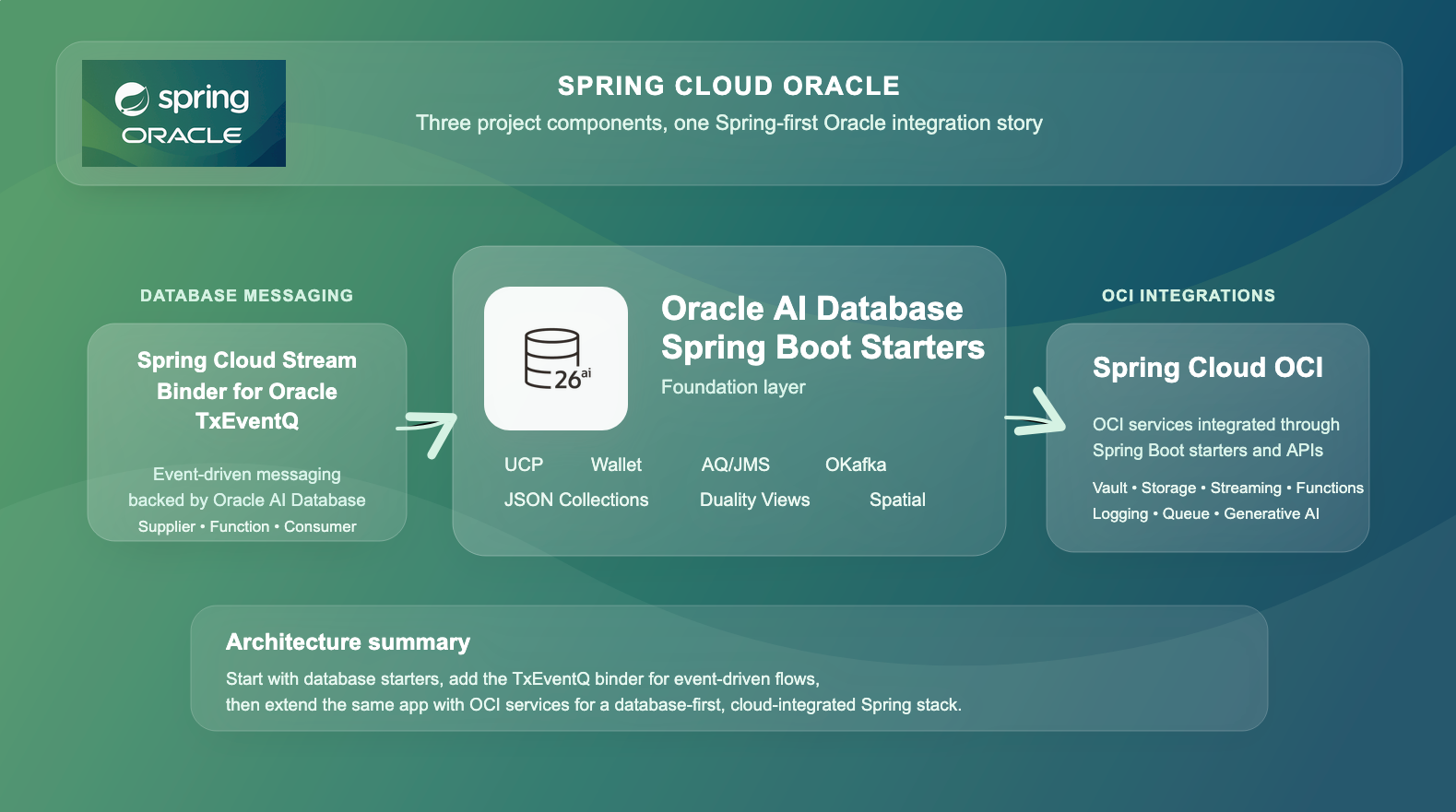This screenshot has height=812, width=1456.
Task: Select the DATABASE MESSAGING section label
Action: [246, 296]
